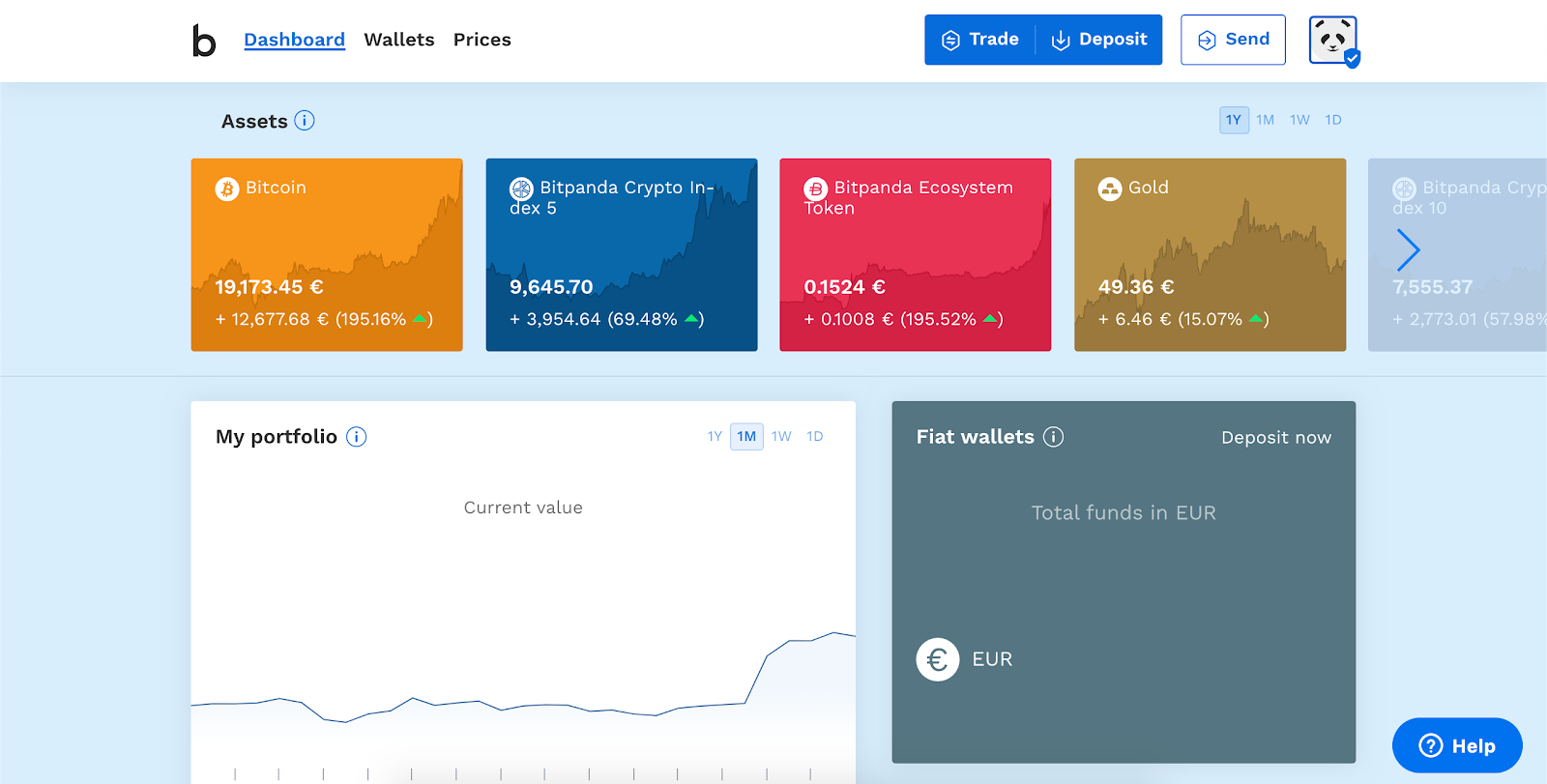Select 1M range for Assets
Screen dimensions: 1547x784
coord(1266,120)
